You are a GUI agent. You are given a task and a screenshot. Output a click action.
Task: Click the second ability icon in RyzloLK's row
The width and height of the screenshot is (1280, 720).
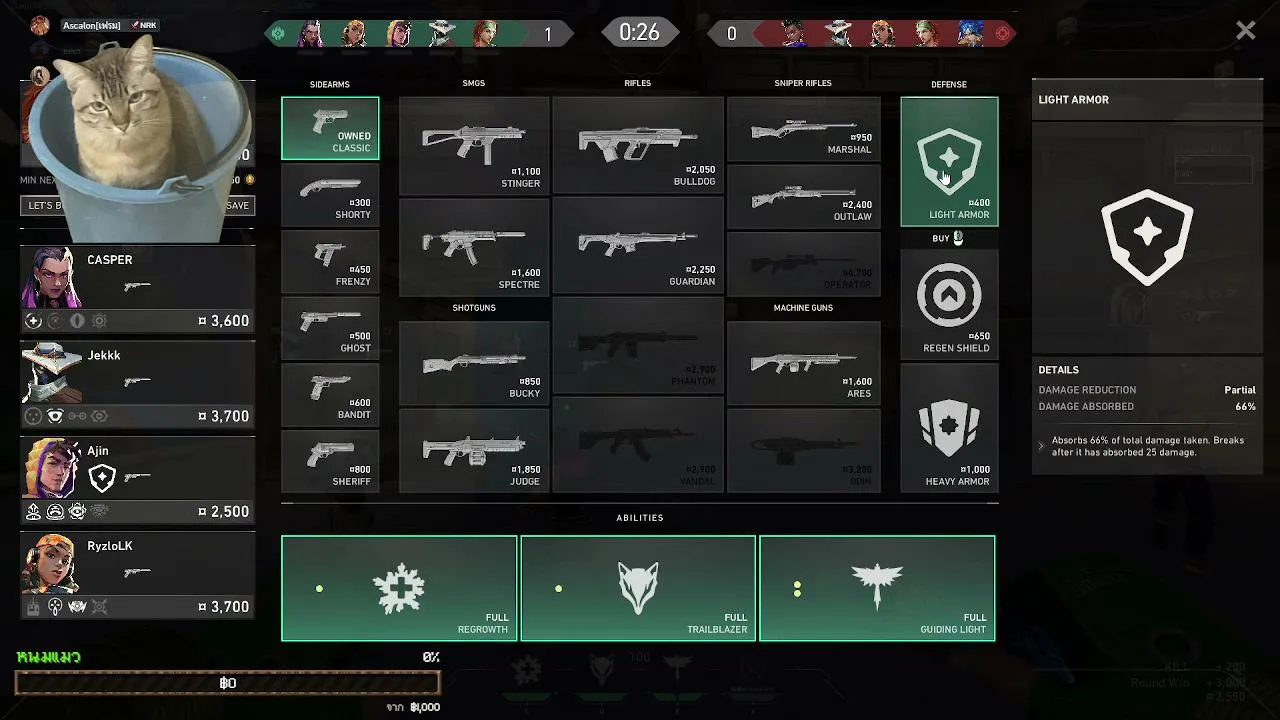click(55, 606)
